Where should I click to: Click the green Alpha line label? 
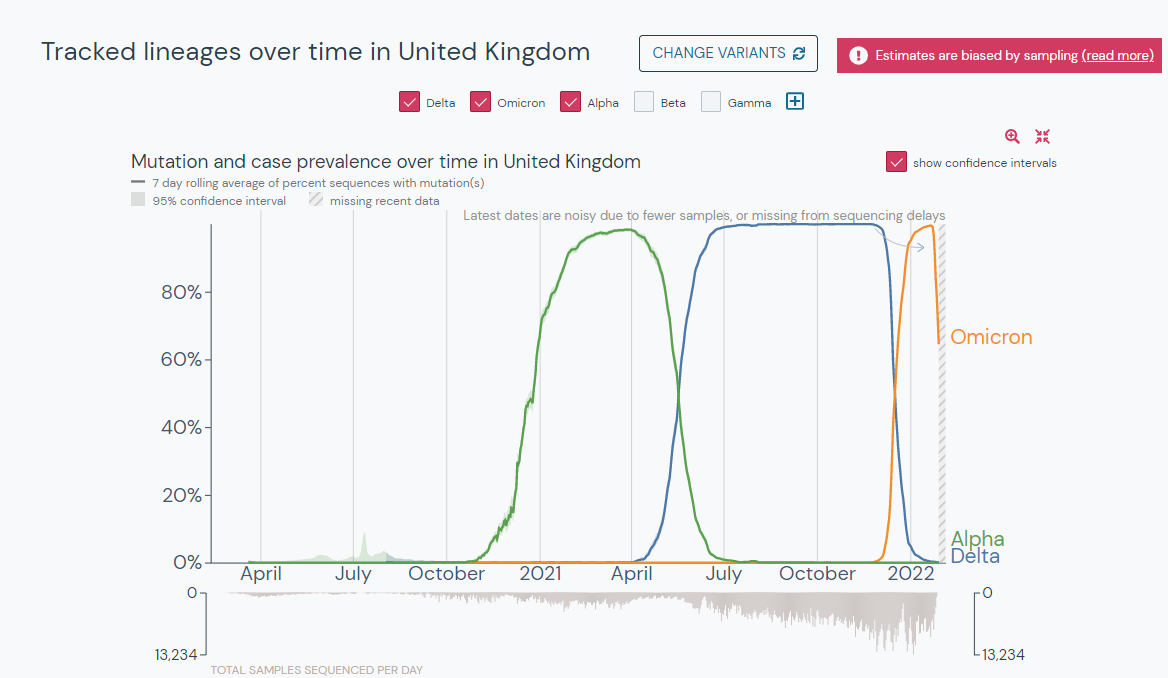(x=977, y=538)
